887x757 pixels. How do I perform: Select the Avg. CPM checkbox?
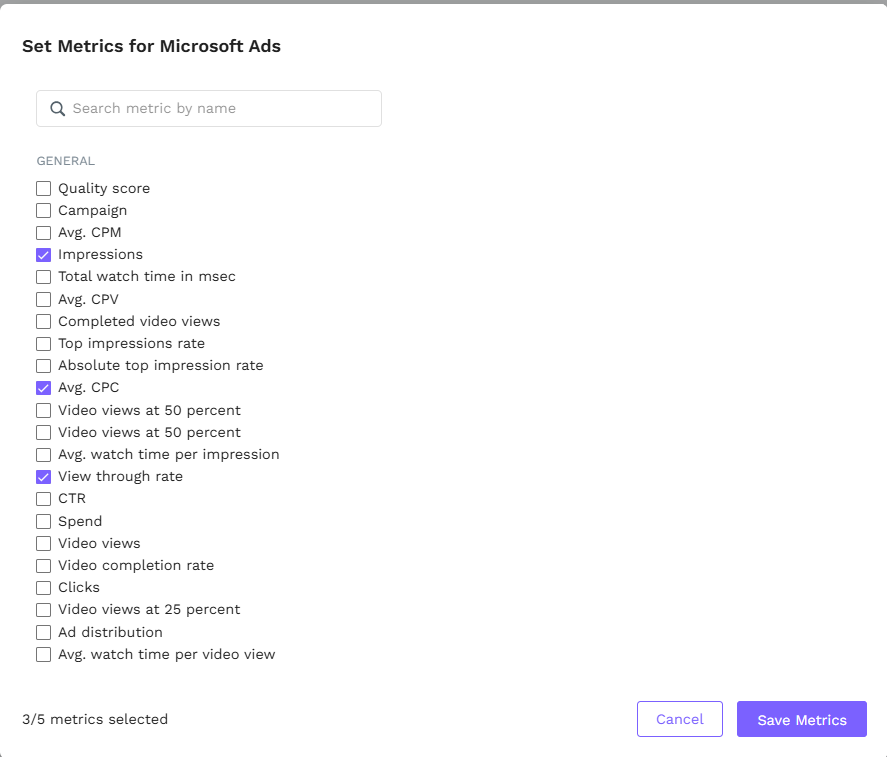[44, 233]
